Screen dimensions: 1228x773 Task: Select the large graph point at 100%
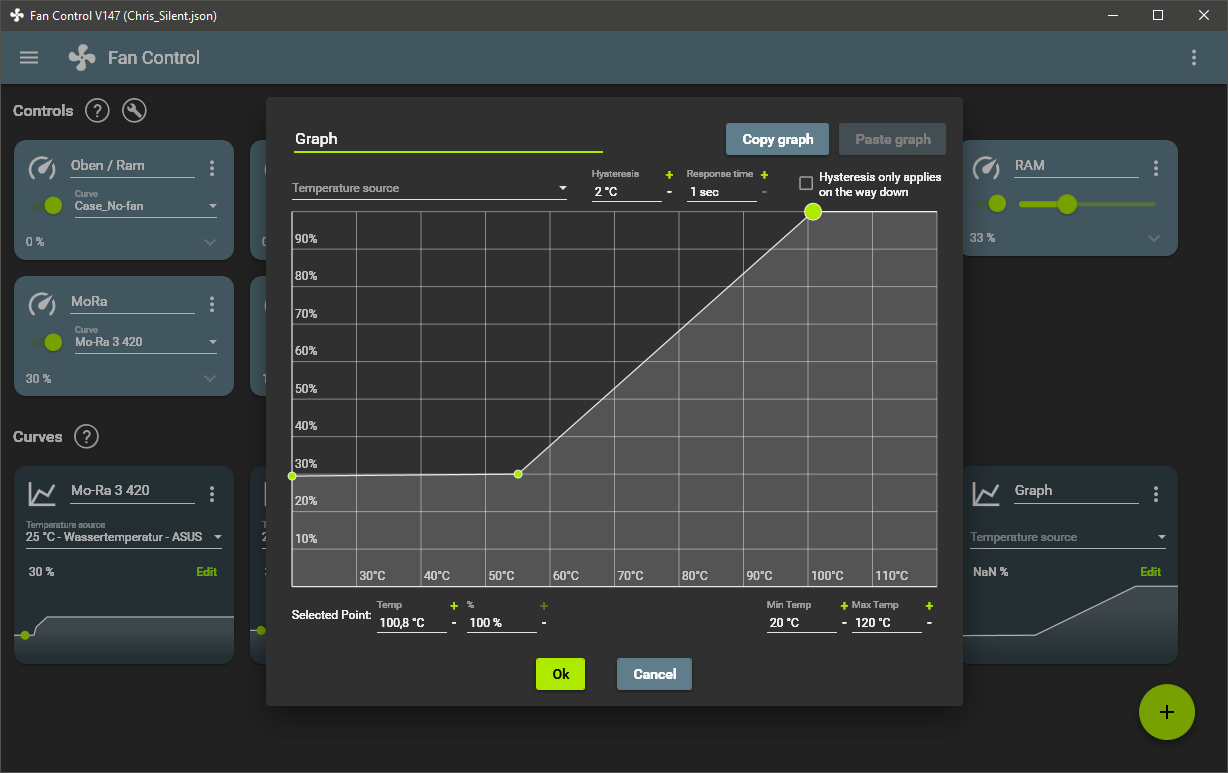click(813, 211)
